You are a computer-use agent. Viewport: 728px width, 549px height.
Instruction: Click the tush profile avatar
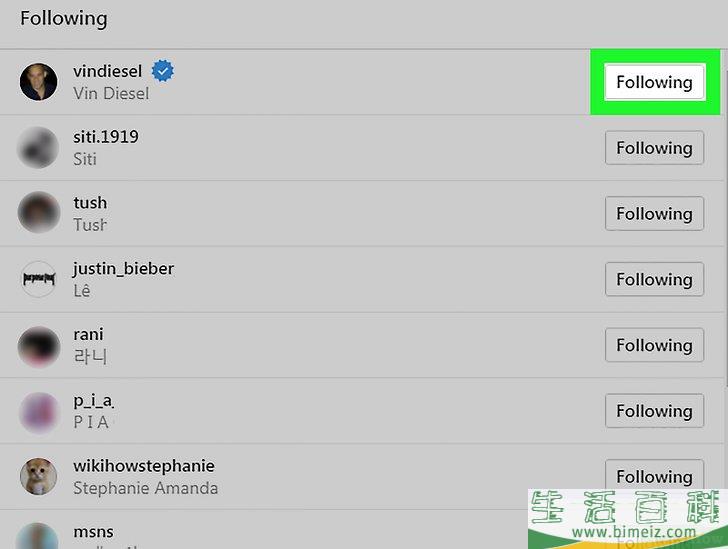(x=39, y=212)
